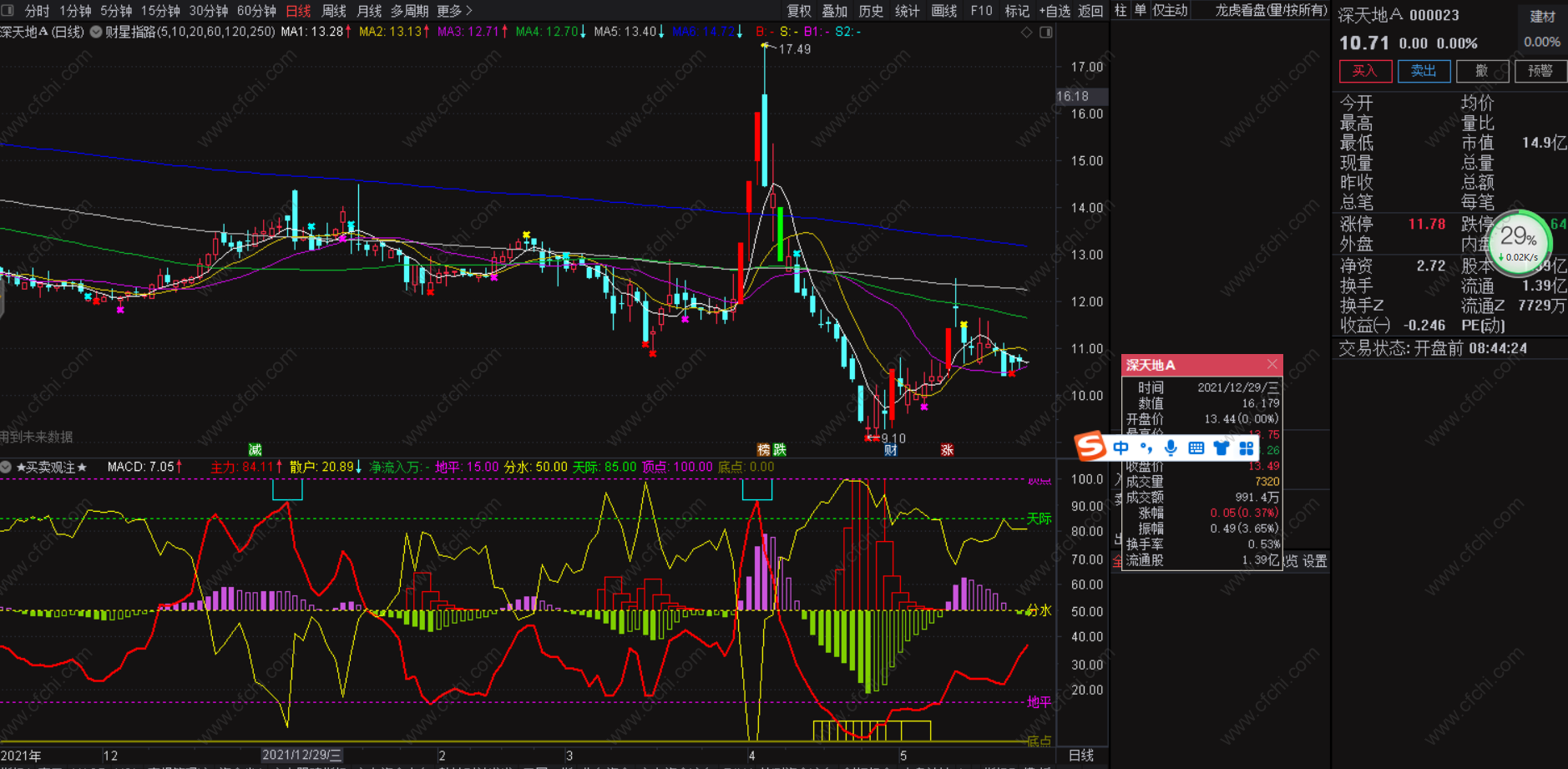
Task: Click the 日线 label at bottom right
Action: point(1081,755)
